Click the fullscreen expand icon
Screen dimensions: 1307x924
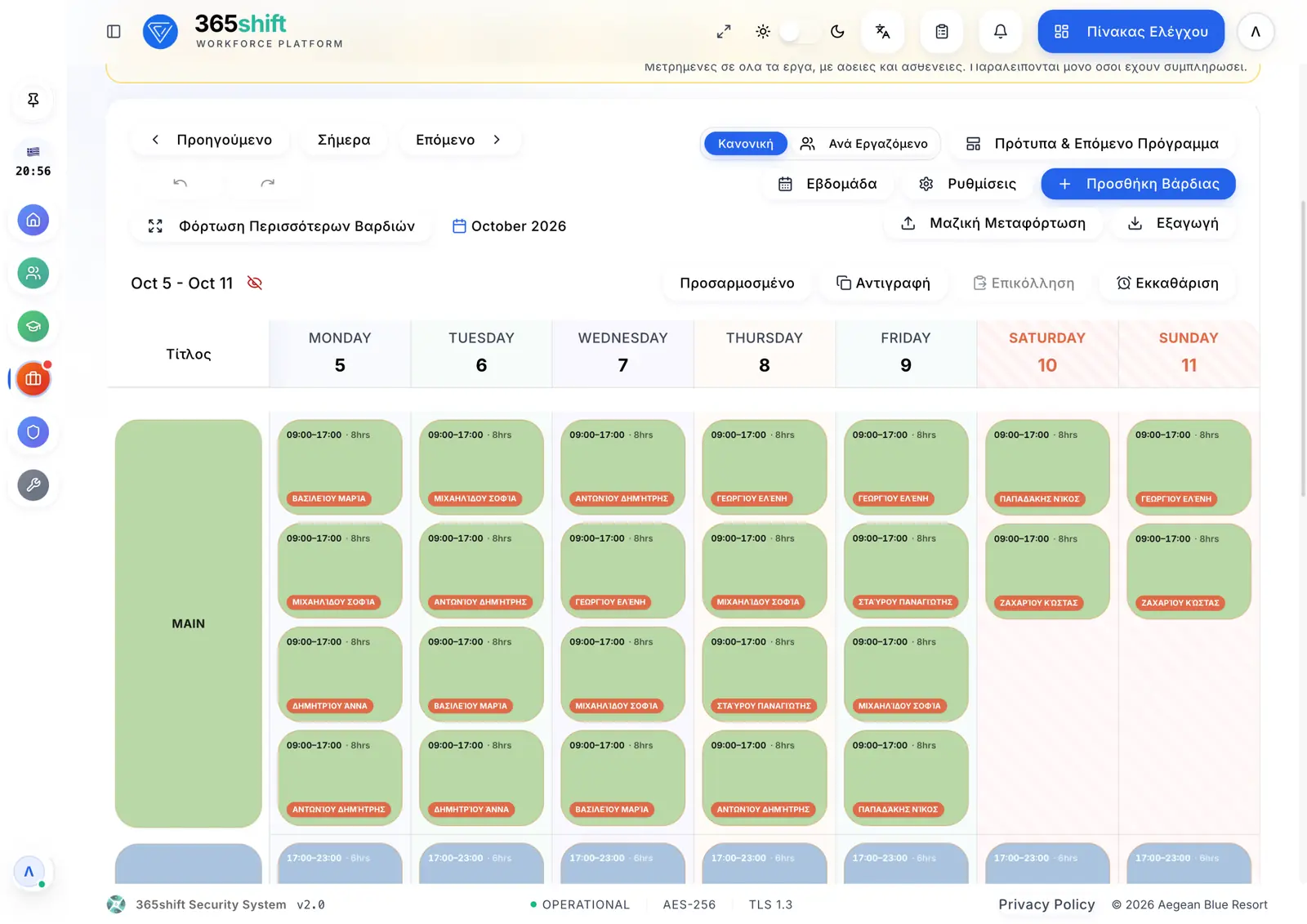tap(724, 32)
